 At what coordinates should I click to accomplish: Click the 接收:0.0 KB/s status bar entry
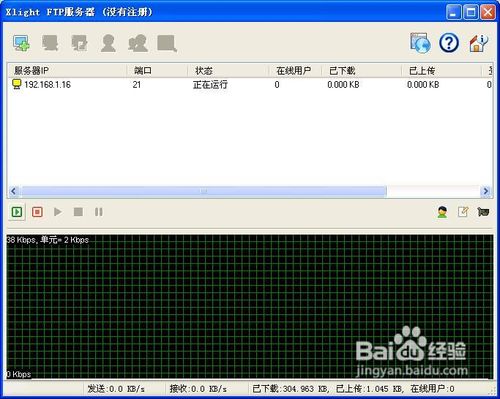(x=198, y=389)
